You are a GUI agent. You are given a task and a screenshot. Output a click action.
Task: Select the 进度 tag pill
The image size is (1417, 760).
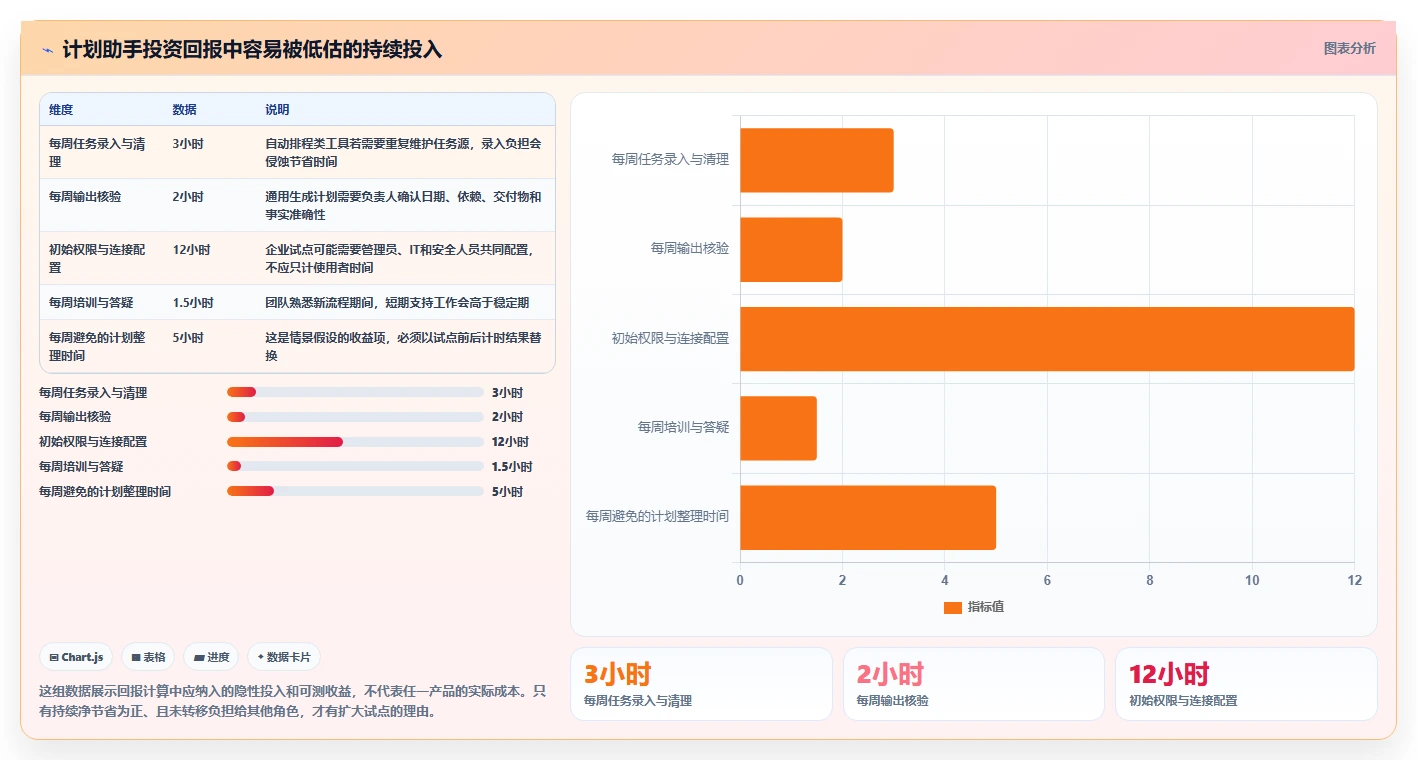click(211, 657)
